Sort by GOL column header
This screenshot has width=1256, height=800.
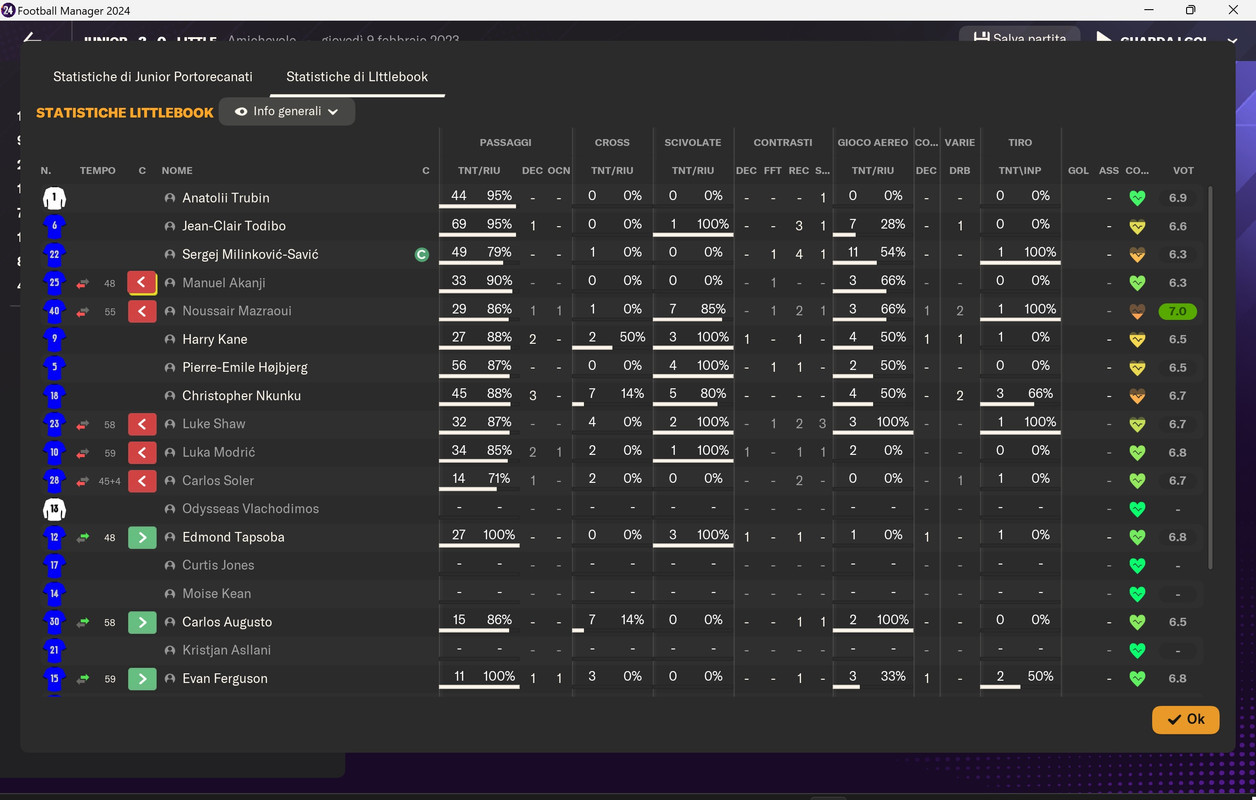pyautogui.click(x=1078, y=171)
